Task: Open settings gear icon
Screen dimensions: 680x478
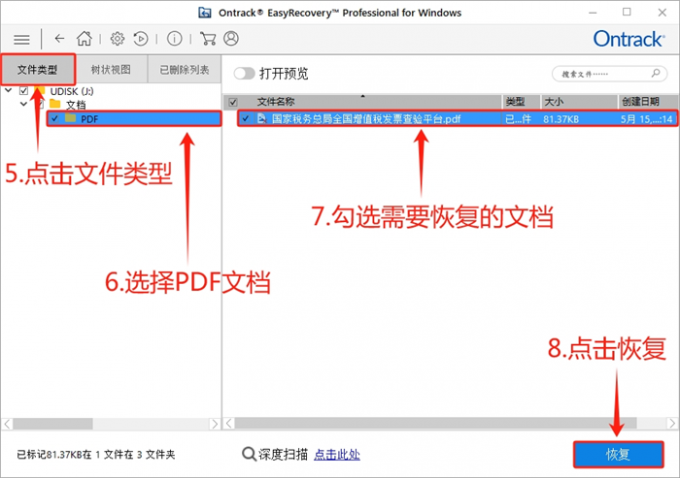Action: pyautogui.click(x=117, y=39)
